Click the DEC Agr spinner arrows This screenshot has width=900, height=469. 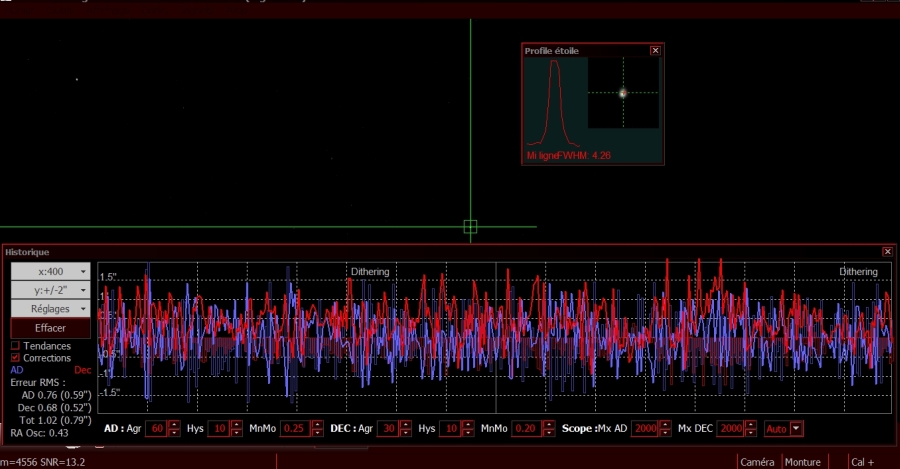point(408,429)
